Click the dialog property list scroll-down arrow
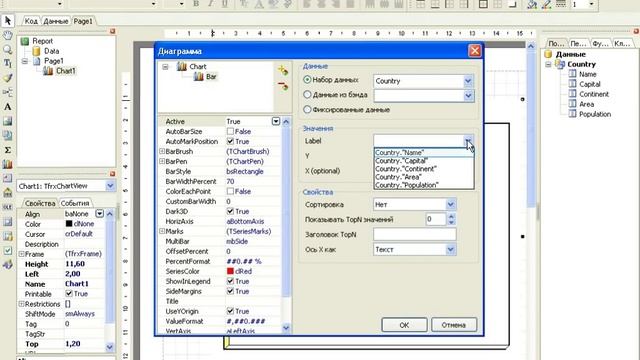The height and width of the screenshot is (360, 640). point(286,328)
